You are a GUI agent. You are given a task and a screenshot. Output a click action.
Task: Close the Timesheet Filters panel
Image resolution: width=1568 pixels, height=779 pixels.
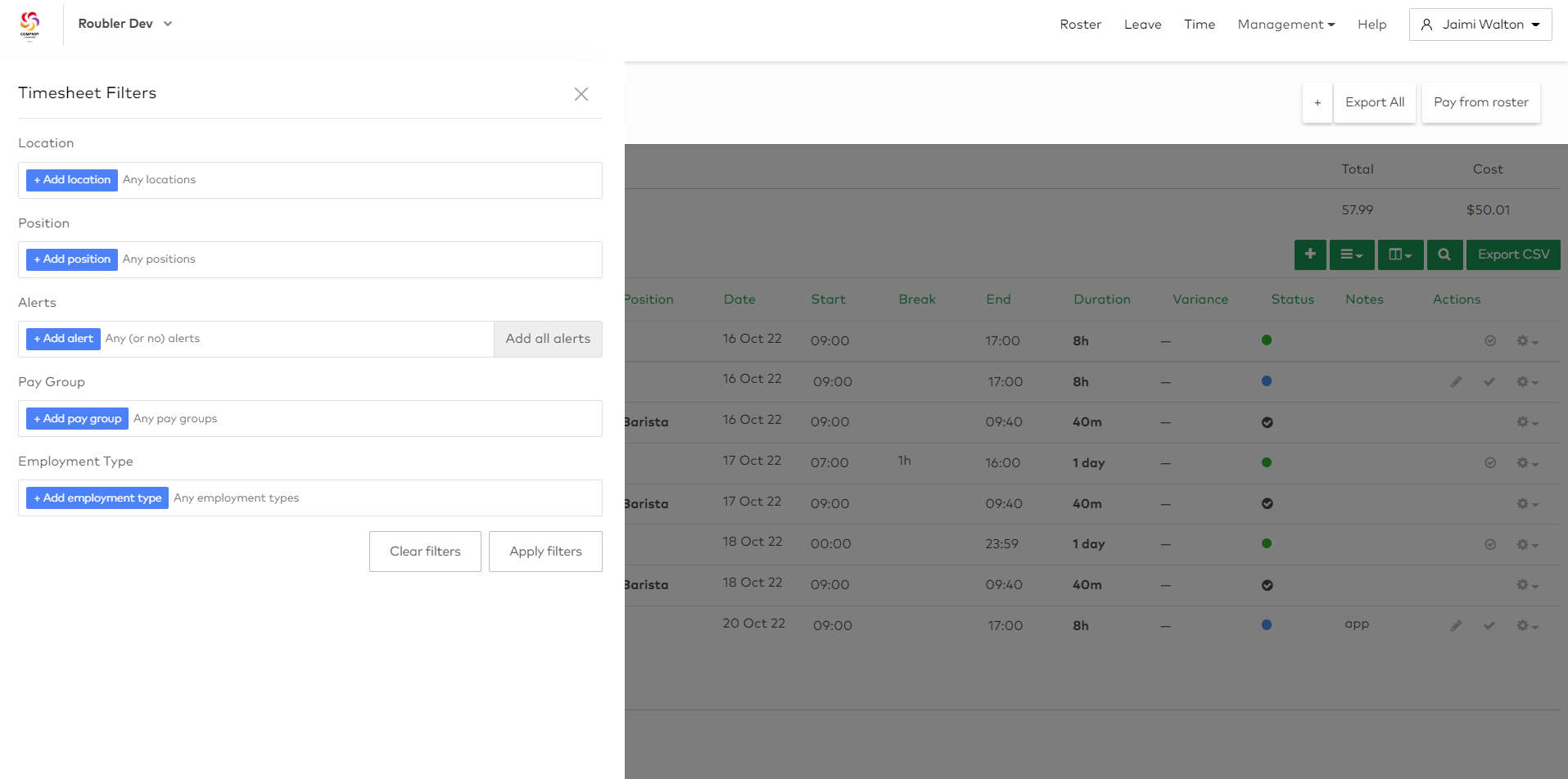(x=581, y=94)
